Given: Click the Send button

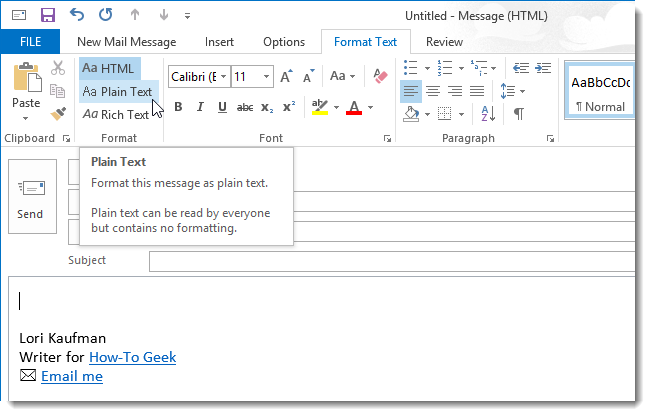Looking at the screenshot, I should [32, 196].
